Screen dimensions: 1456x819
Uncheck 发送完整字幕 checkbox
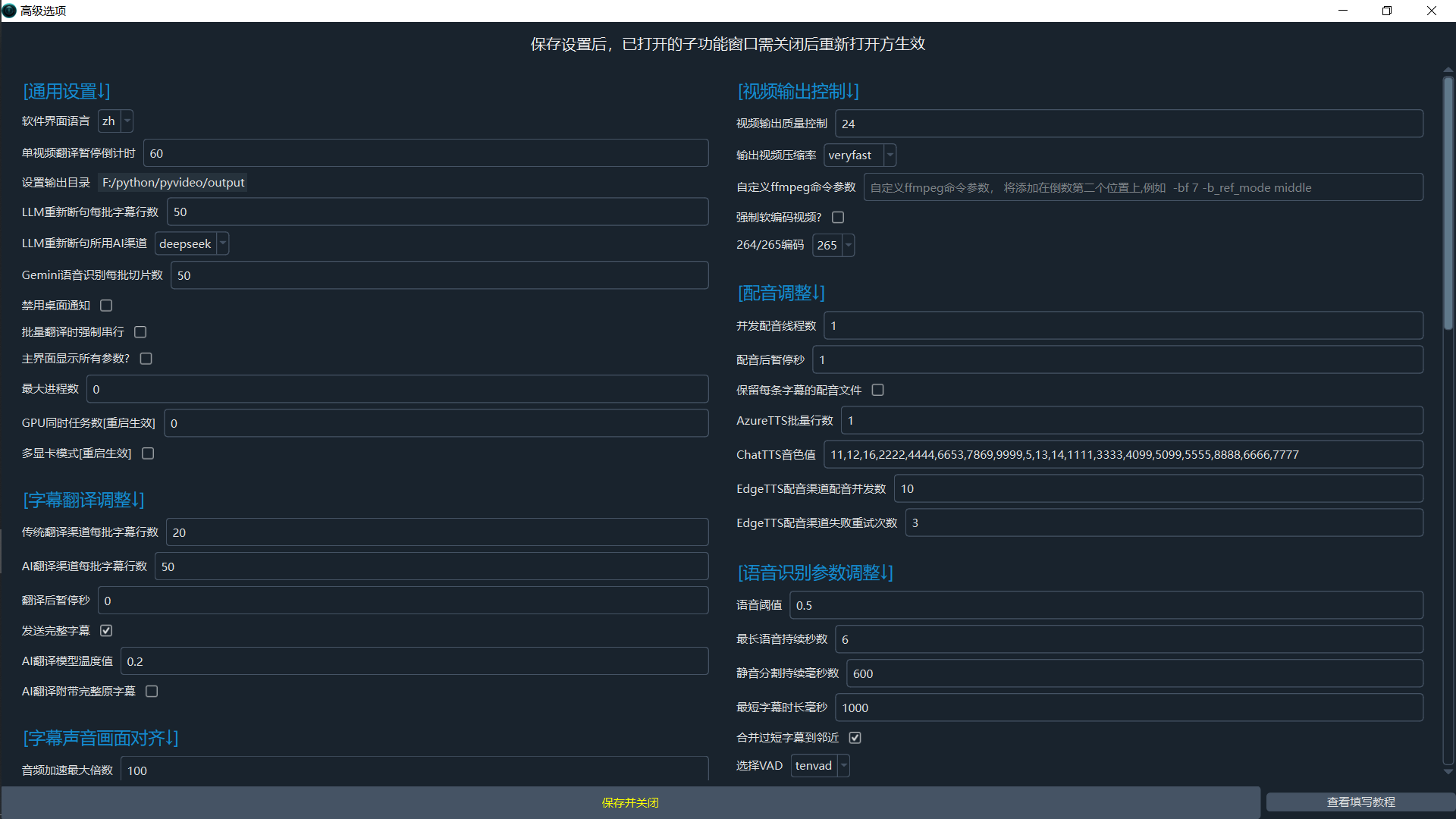(x=106, y=631)
